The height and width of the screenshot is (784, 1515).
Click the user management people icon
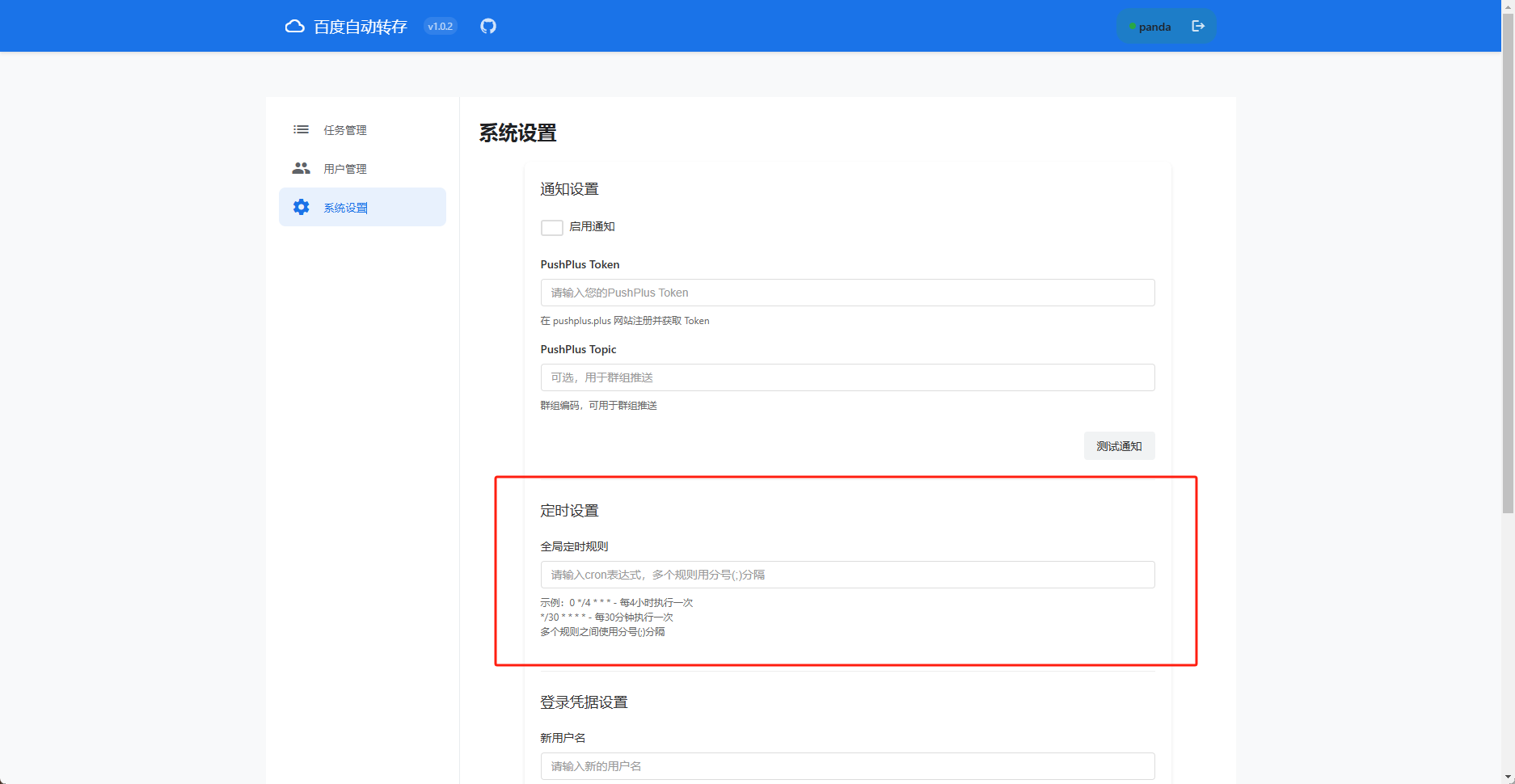(301, 168)
